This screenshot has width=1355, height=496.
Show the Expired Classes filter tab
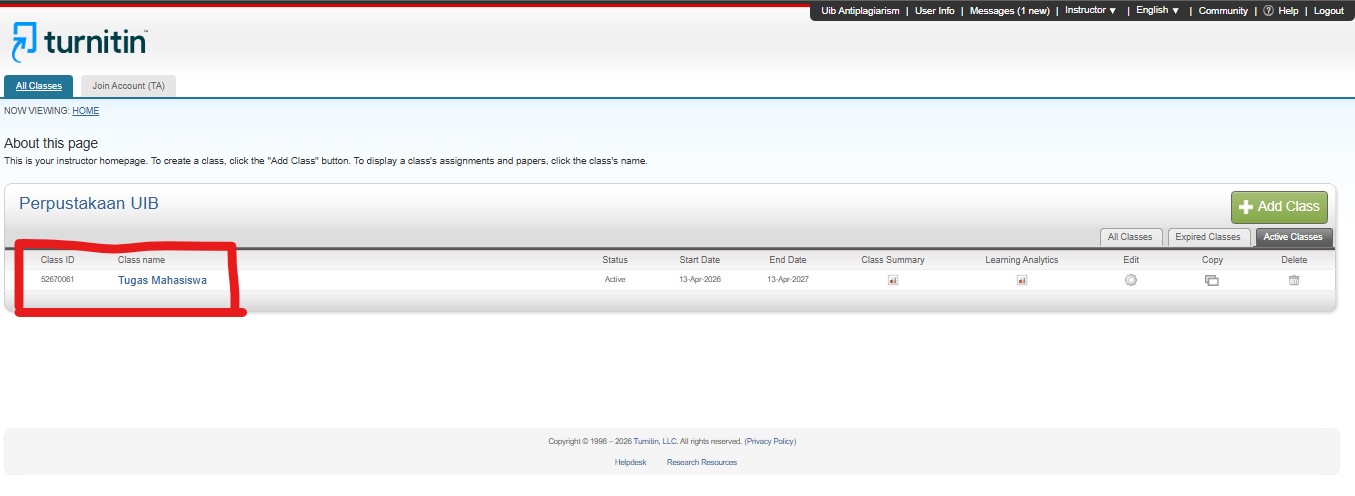(x=1209, y=237)
